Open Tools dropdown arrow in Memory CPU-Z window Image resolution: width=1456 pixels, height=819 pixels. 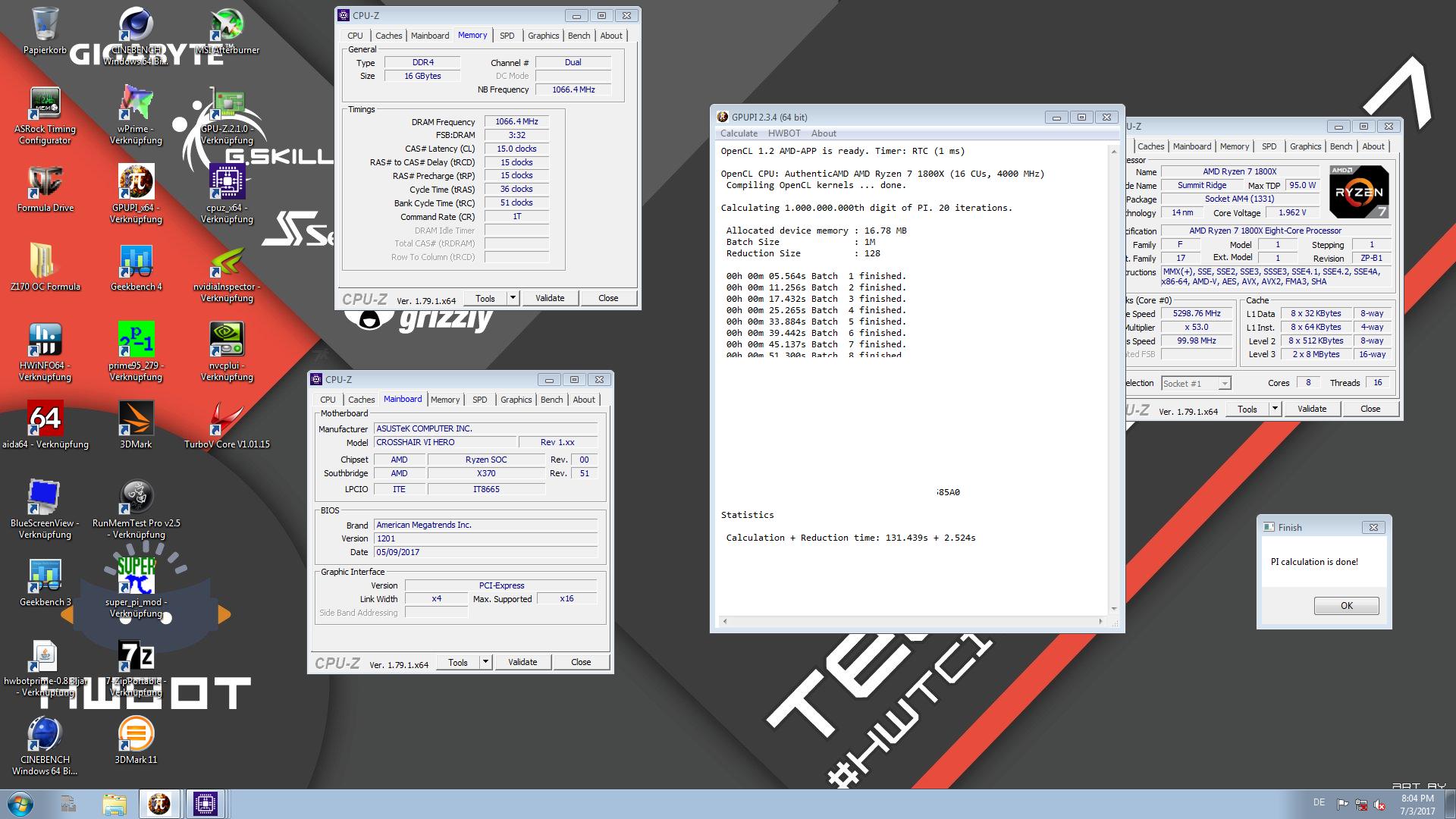(513, 298)
